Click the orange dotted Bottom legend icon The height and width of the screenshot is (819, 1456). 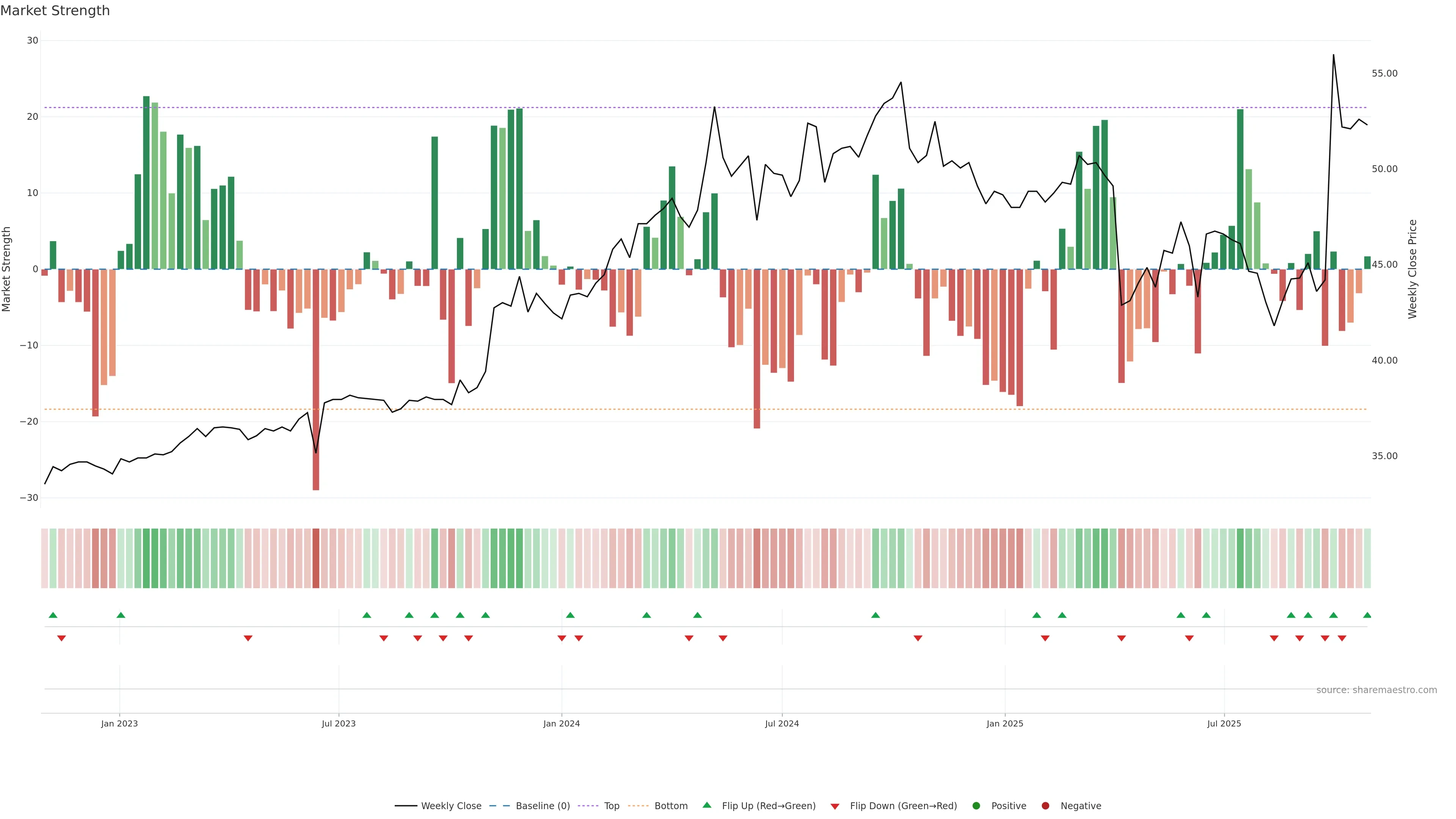[x=637, y=806]
